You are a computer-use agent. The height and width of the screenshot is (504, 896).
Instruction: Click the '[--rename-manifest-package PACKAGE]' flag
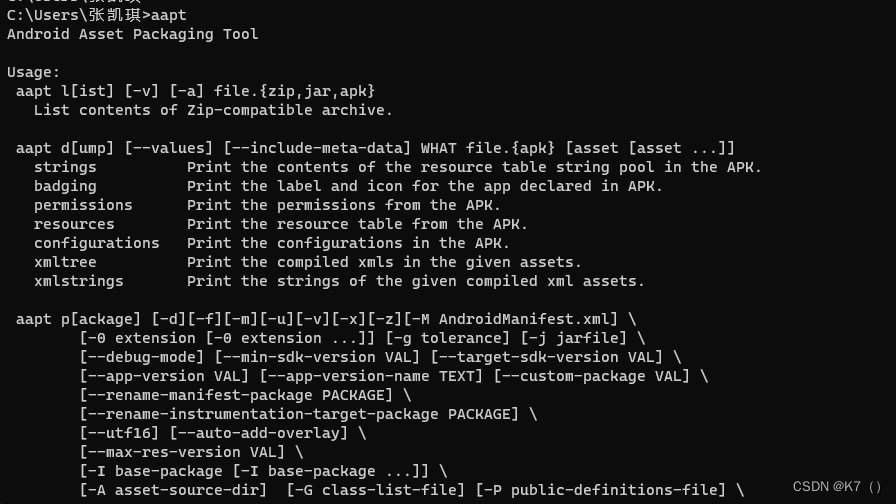click(236, 395)
